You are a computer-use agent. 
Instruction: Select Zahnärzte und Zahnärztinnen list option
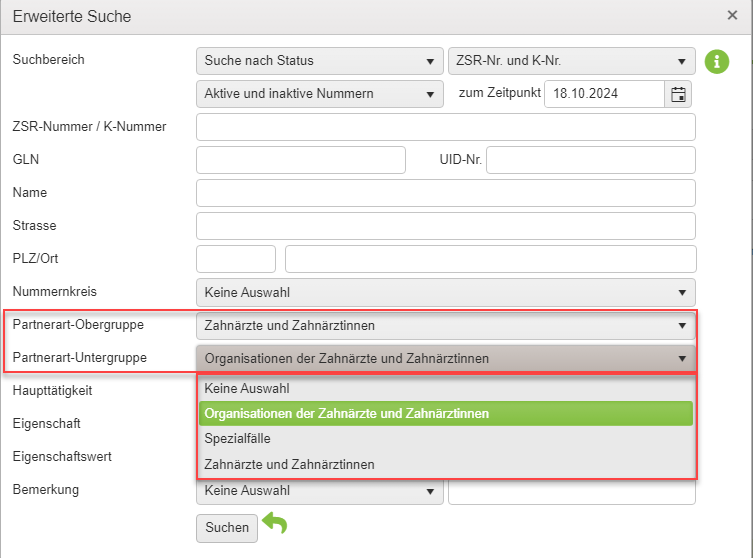click(446, 464)
